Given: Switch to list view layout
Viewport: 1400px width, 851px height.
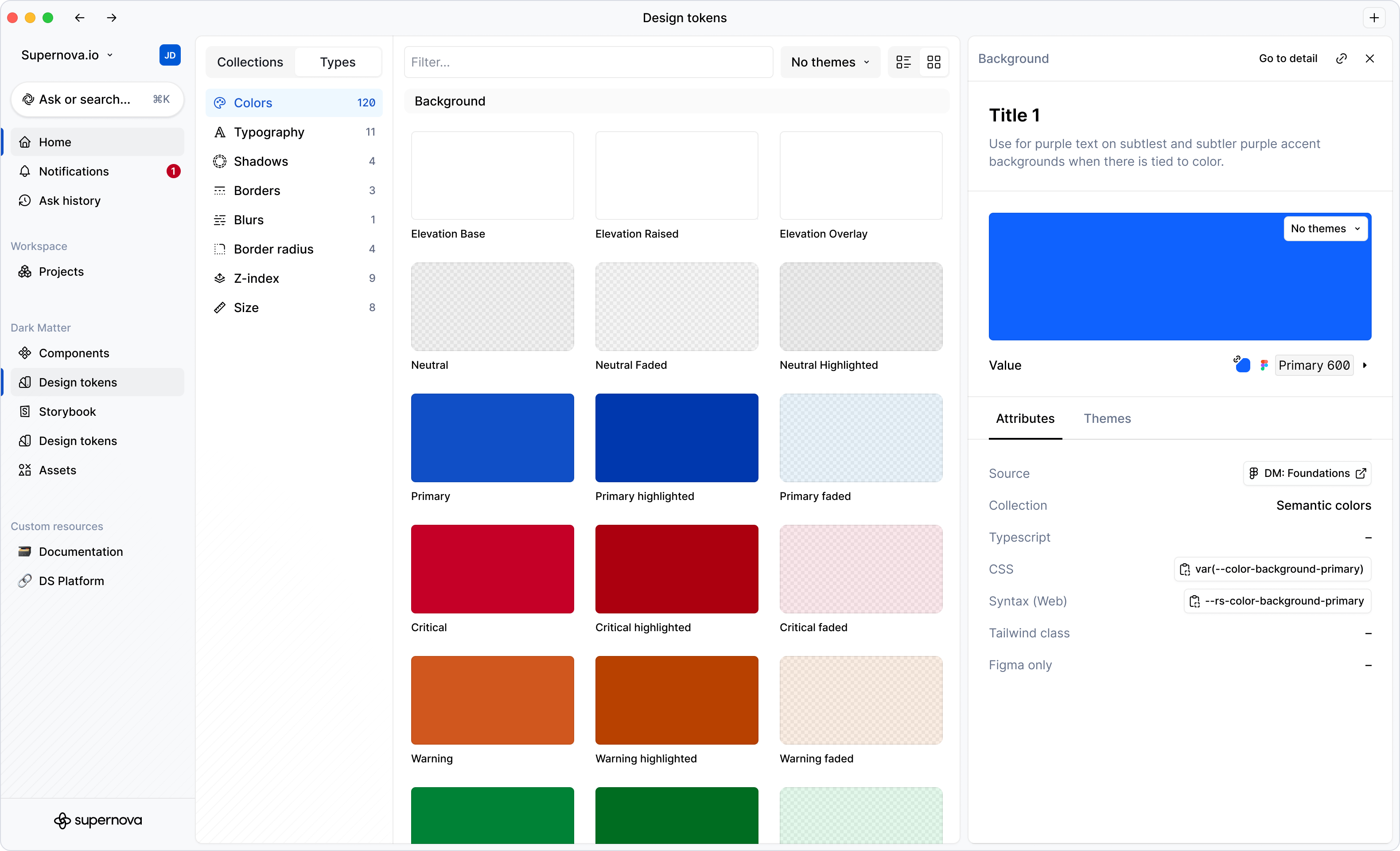Looking at the screenshot, I should tap(903, 62).
